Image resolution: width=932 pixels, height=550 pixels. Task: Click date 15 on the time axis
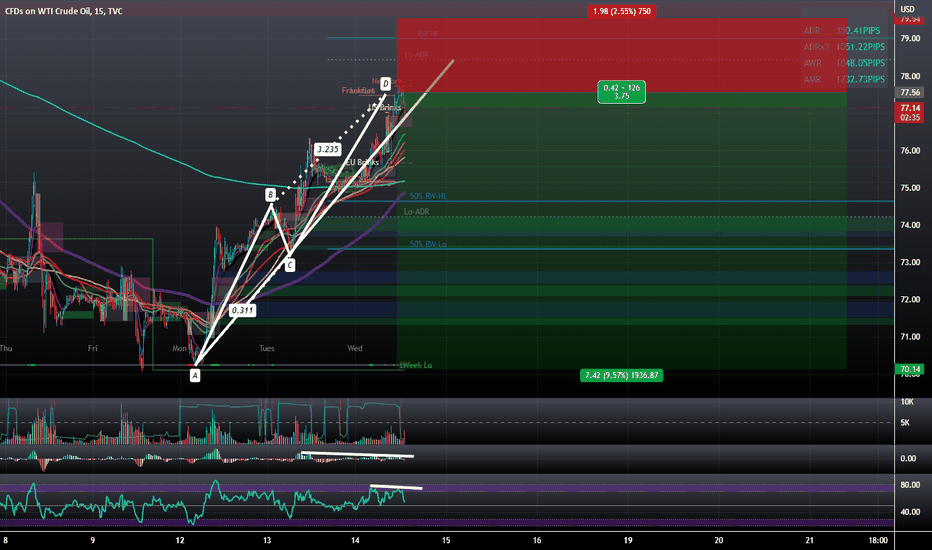pyautogui.click(x=446, y=540)
